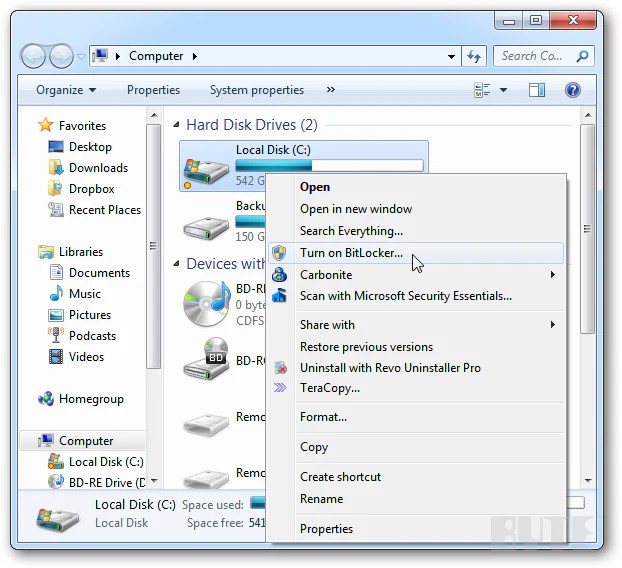622x568 pixels.
Task: Click the Forward navigation arrow button
Action: 61,56
